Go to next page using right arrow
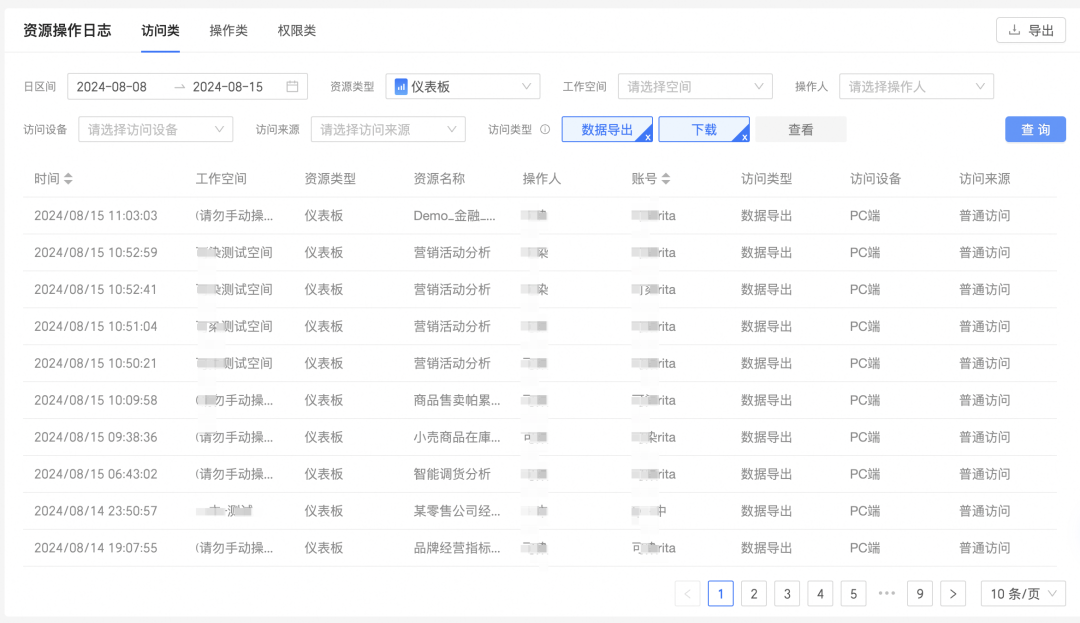This screenshot has height=623, width=1080. (x=953, y=594)
